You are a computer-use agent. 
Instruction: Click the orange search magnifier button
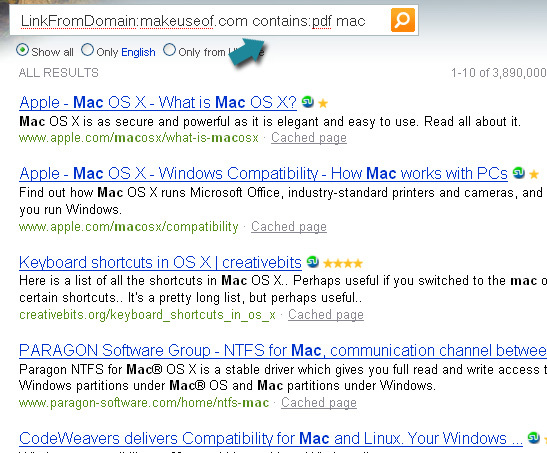[403, 20]
